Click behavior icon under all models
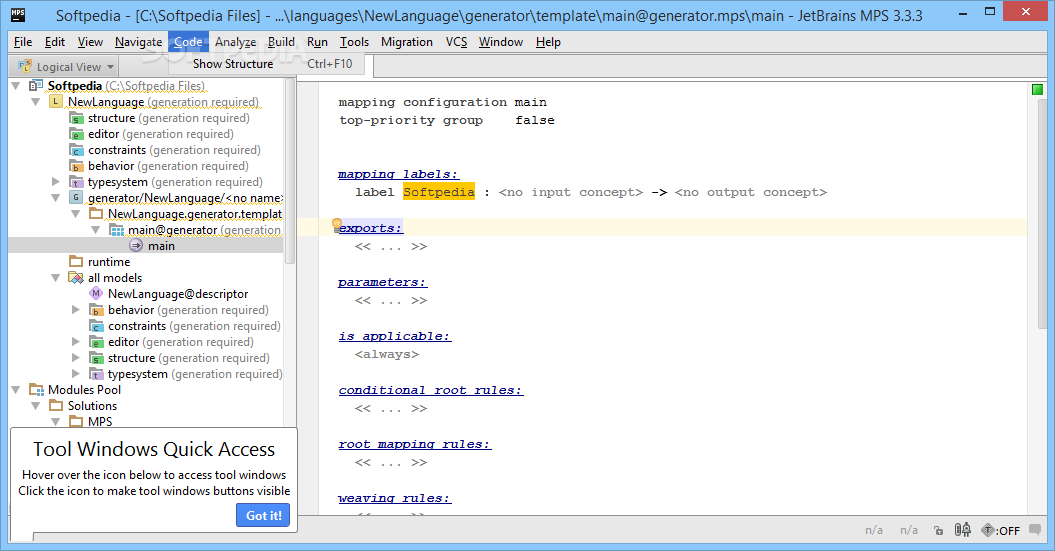 (96, 309)
